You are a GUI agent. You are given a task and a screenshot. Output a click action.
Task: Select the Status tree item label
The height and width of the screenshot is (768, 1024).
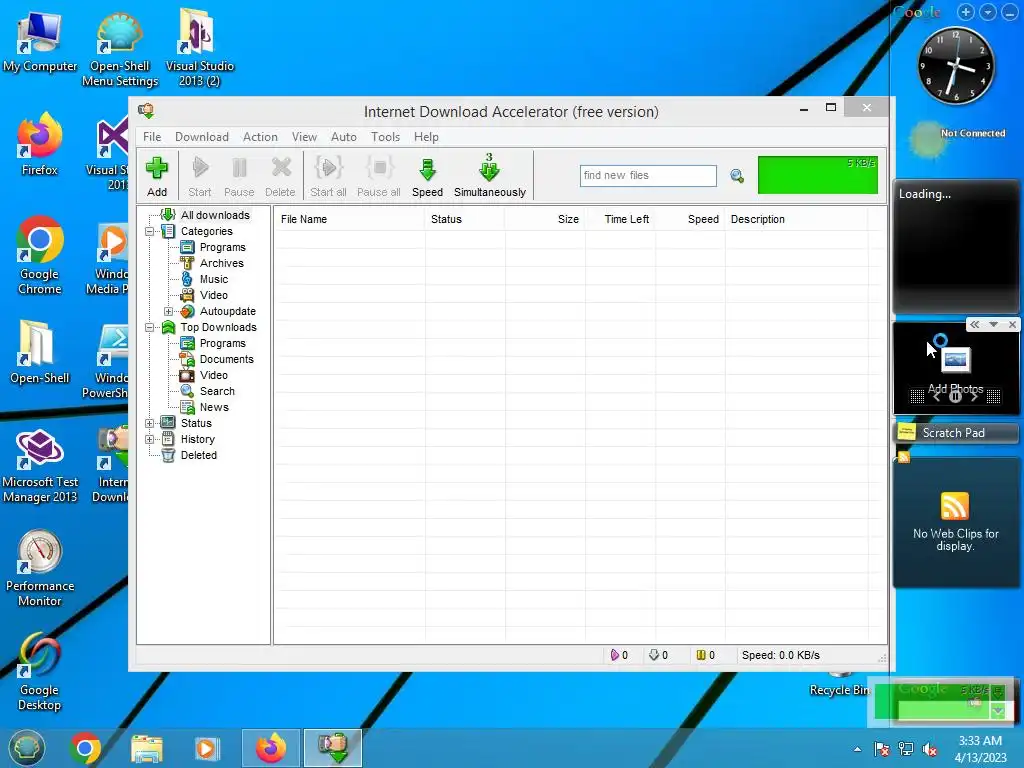[197, 423]
